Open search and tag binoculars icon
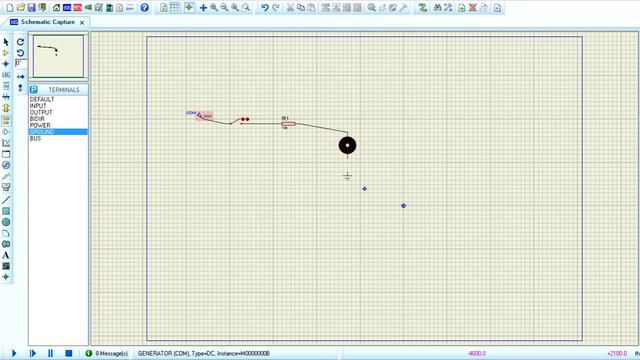Image resolution: width=640 pixels, height=360 pixels. point(437,7)
